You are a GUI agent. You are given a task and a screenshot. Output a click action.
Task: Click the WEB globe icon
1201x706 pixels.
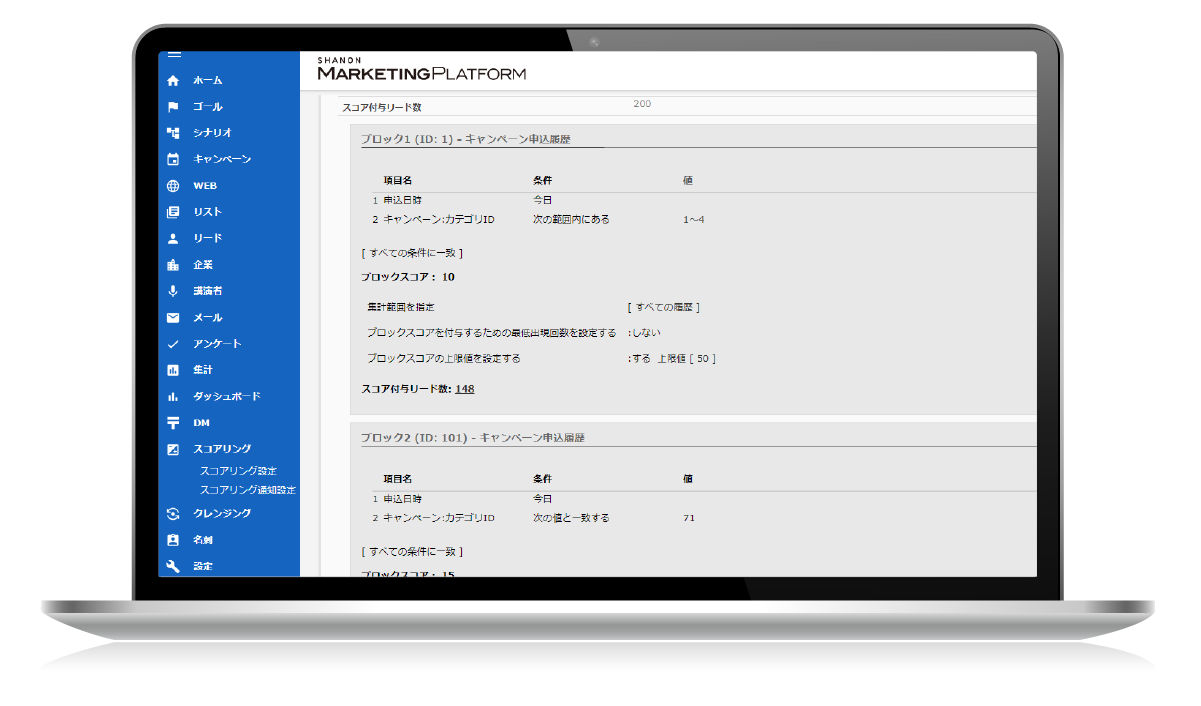173,186
